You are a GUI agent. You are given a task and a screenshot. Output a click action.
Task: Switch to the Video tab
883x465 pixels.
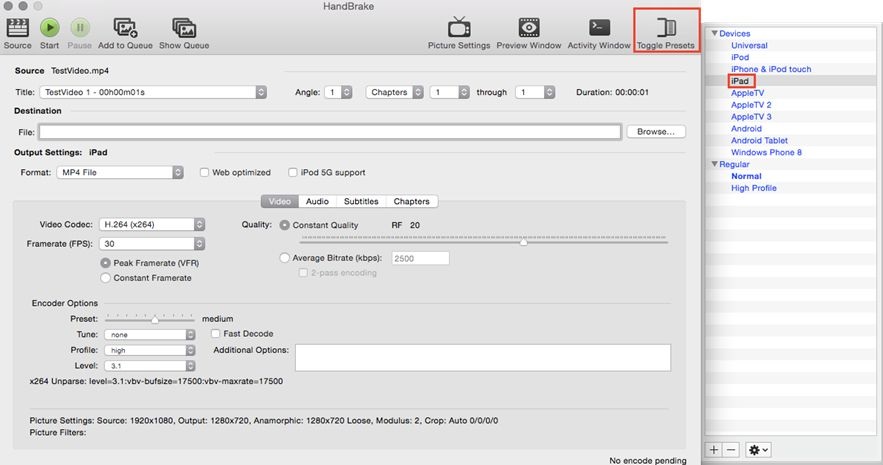[280, 201]
